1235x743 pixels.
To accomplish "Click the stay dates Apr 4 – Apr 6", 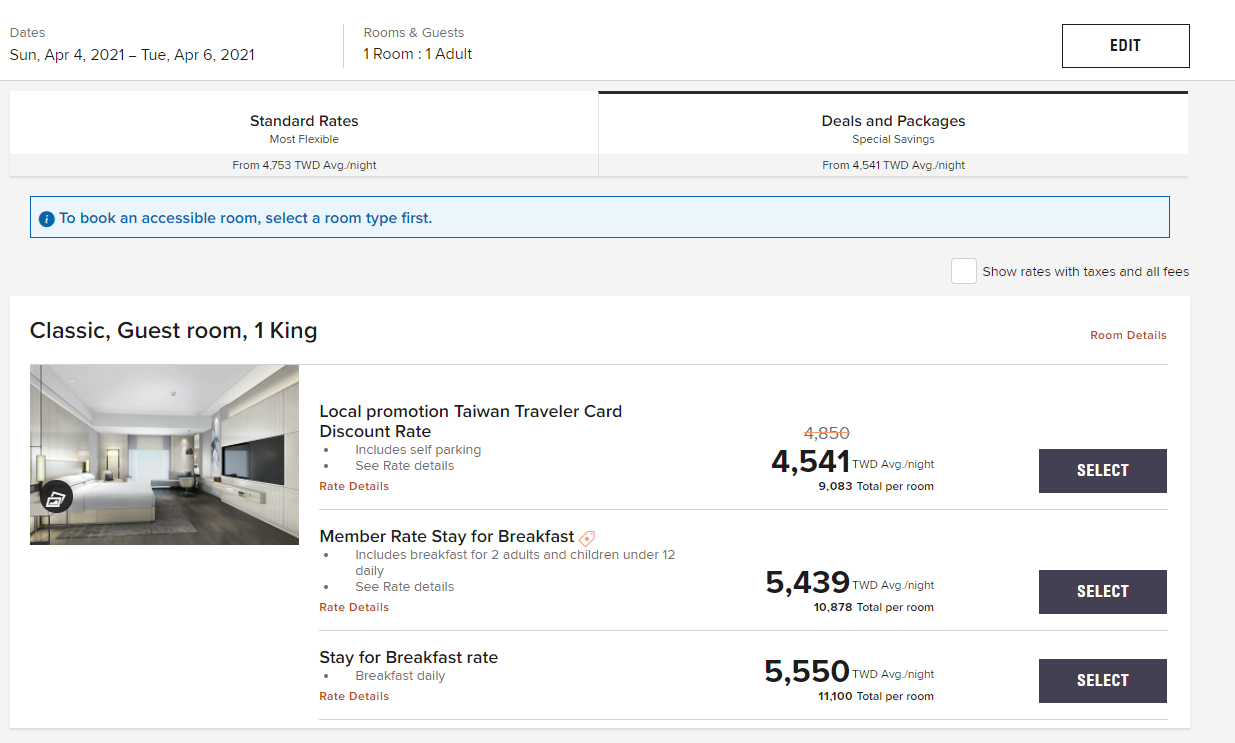I will 132,55.
